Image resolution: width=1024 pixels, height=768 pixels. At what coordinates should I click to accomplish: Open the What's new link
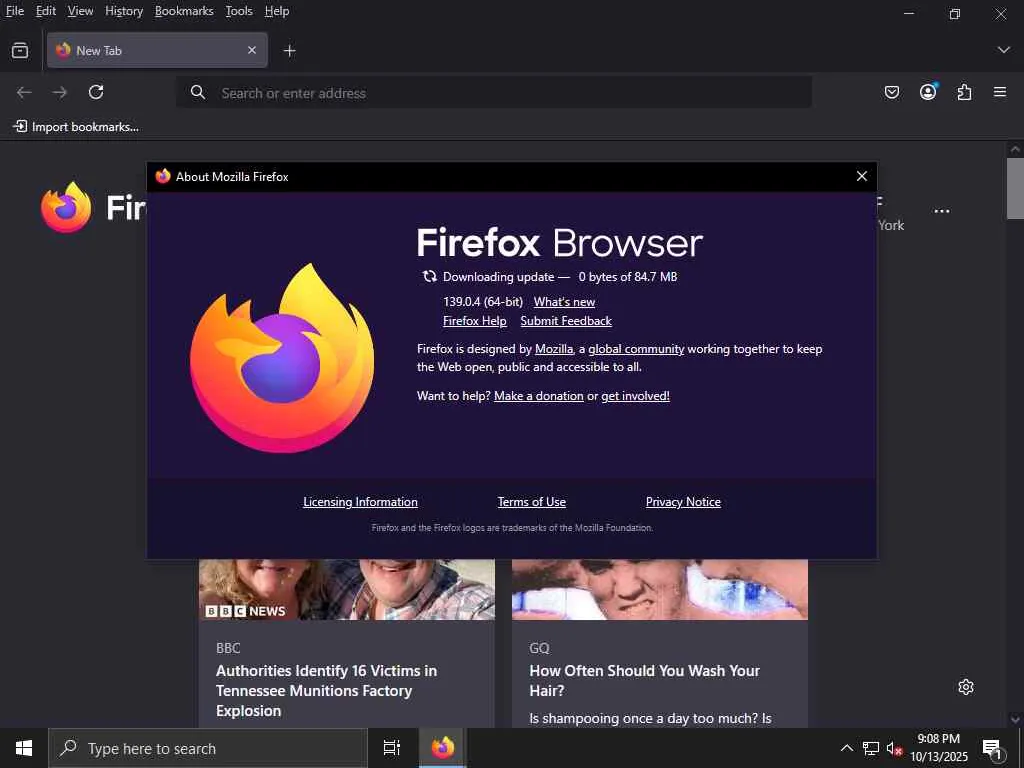pos(564,302)
